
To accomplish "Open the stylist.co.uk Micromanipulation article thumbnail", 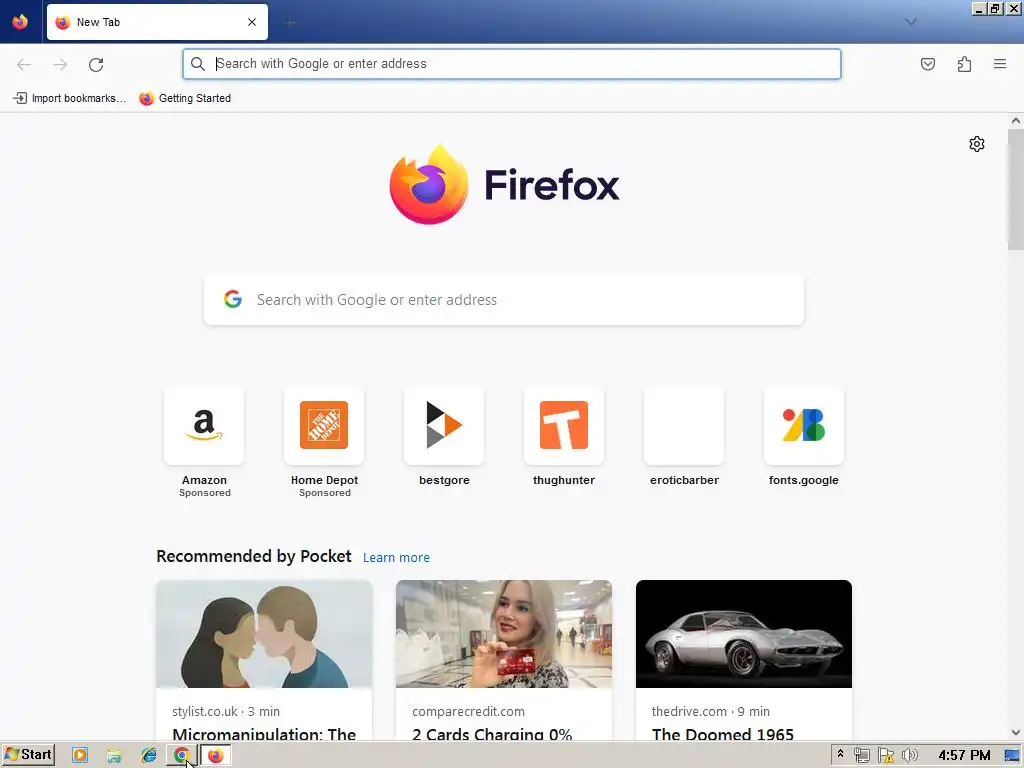I will coord(264,633).
